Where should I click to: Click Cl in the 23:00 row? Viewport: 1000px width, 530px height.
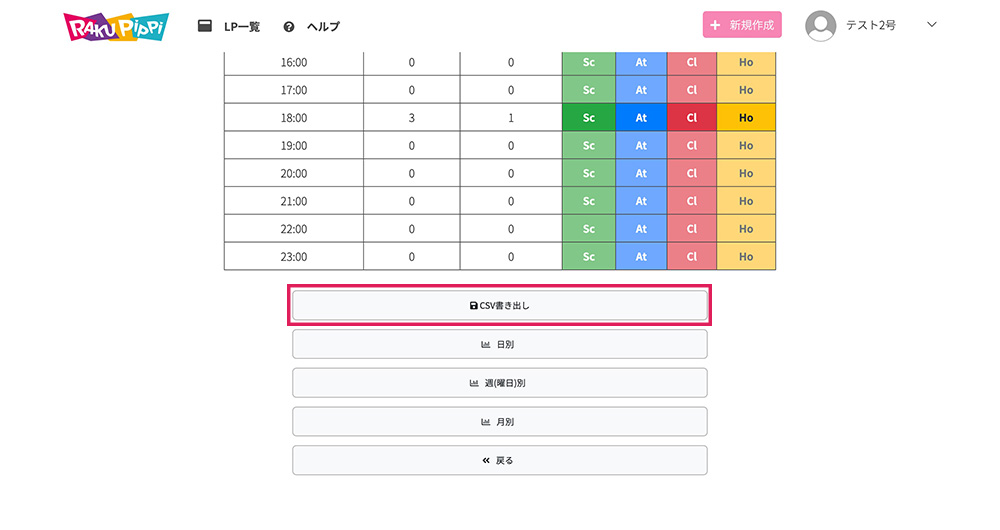pos(692,256)
